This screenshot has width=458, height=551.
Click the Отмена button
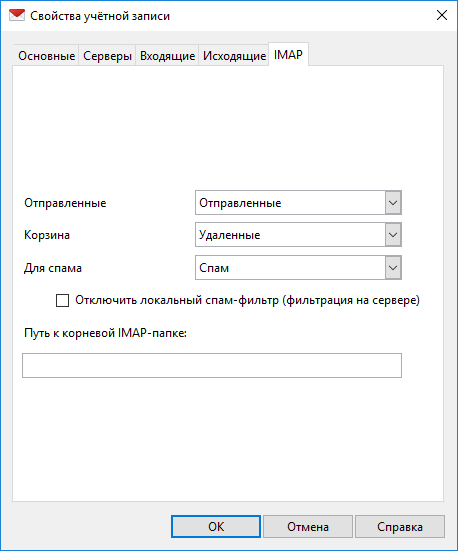308,526
